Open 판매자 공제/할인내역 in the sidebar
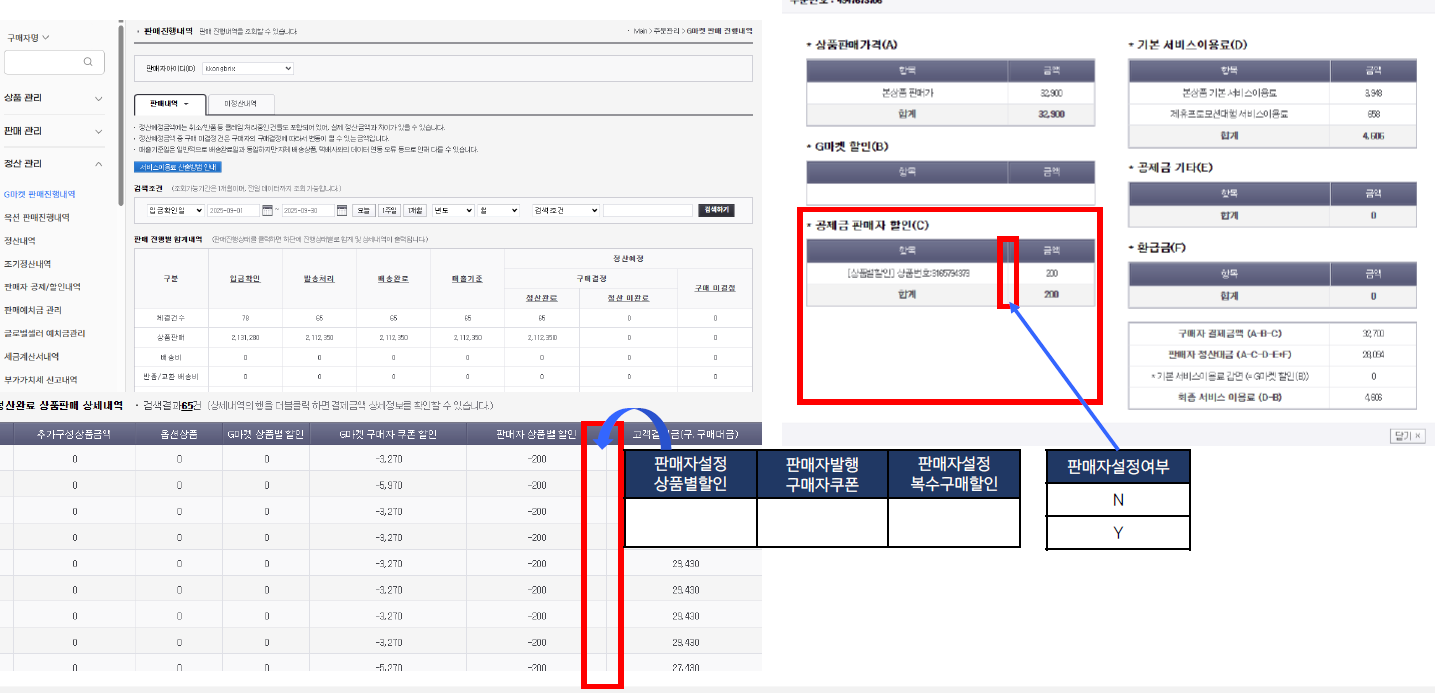This screenshot has height=693, width=1435. 42,287
